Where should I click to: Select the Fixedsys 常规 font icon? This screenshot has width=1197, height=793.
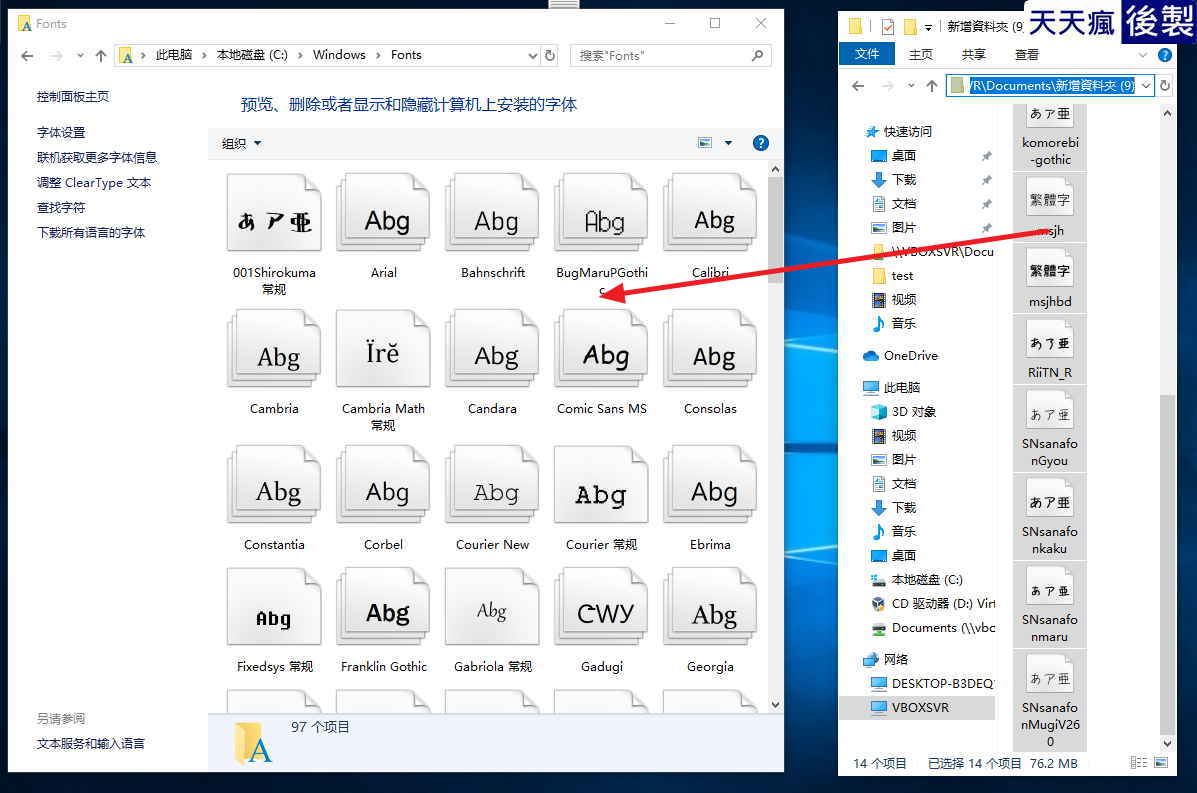click(274, 608)
